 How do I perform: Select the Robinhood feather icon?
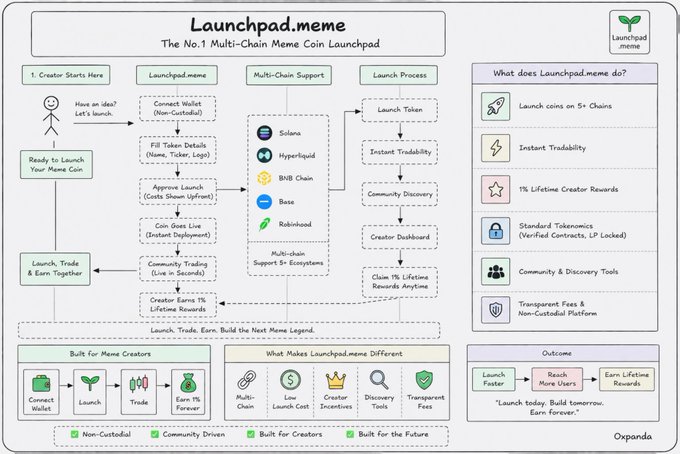tap(264, 224)
